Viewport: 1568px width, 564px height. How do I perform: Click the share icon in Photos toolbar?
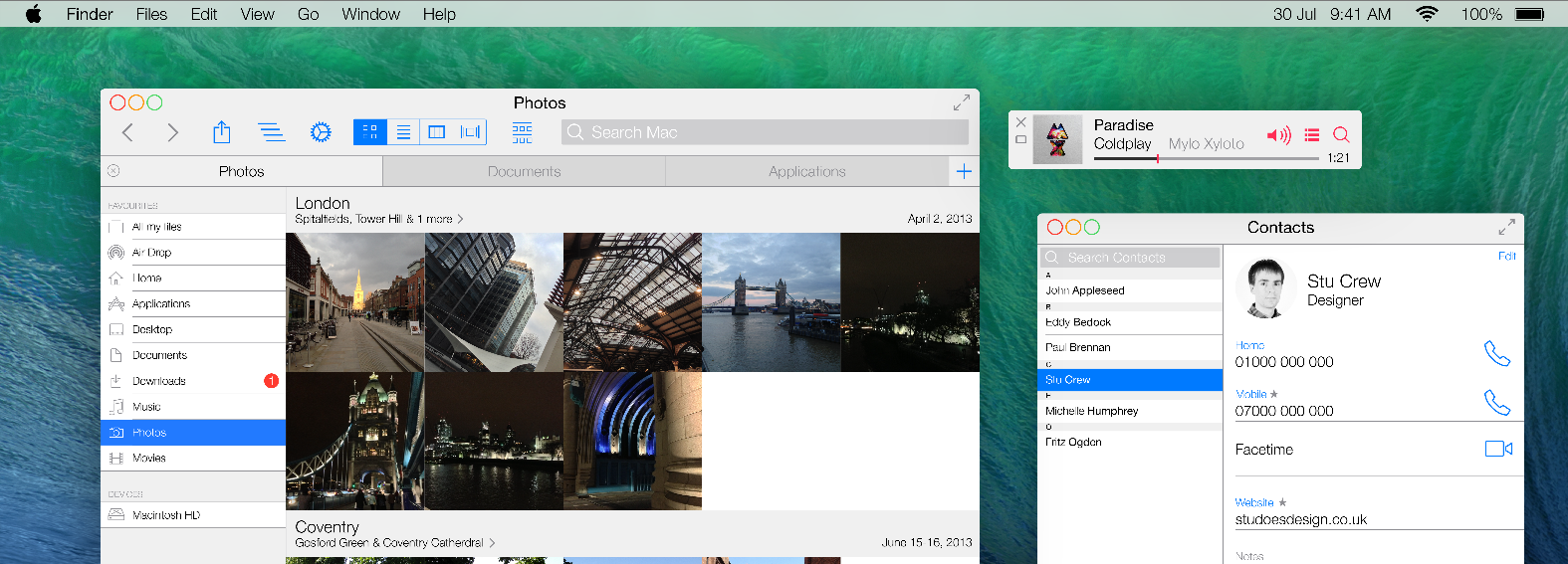[222, 132]
